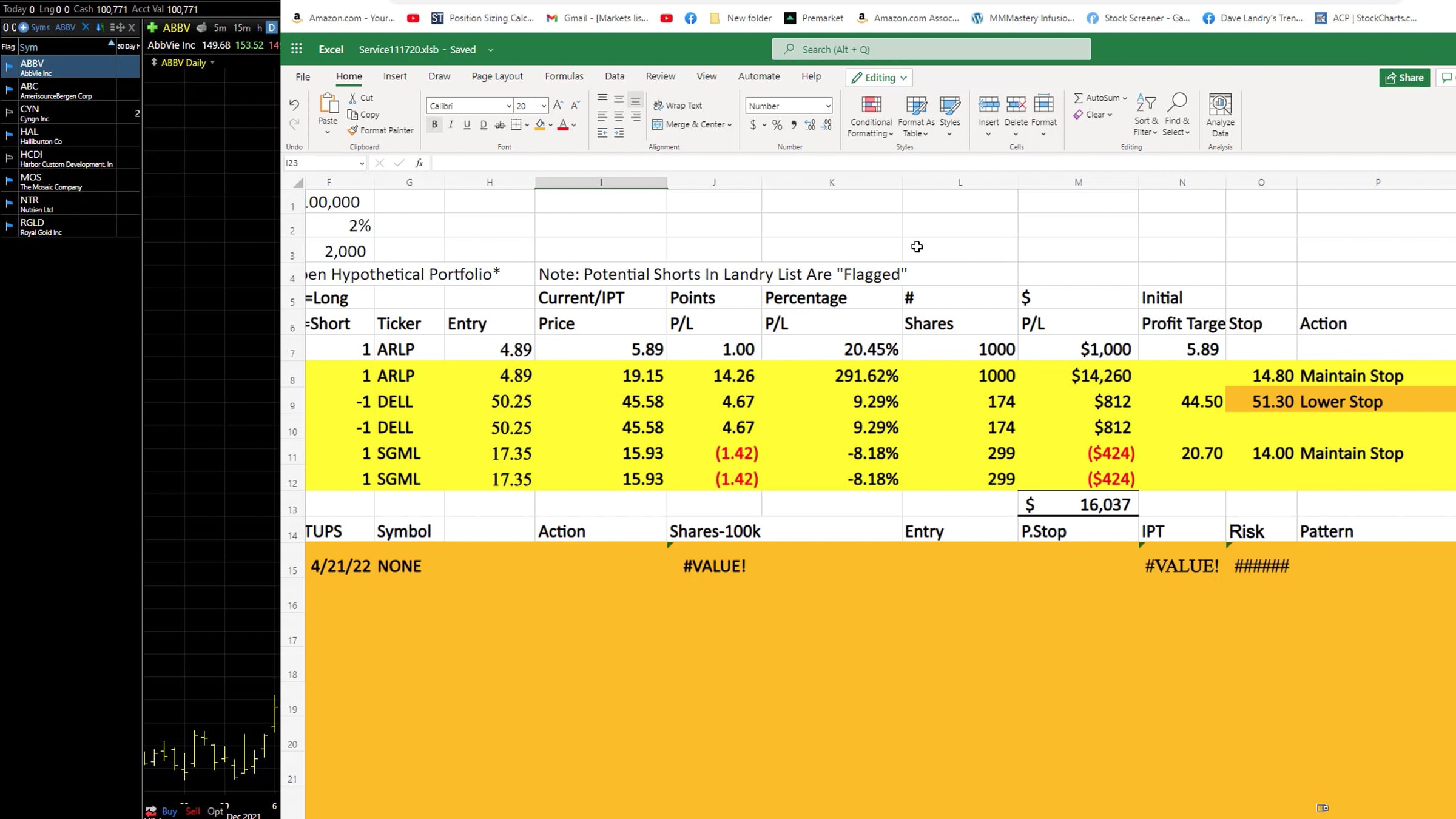The height and width of the screenshot is (819, 1456).
Task: Switch to the Formulas tab
Action: point(564,76)
